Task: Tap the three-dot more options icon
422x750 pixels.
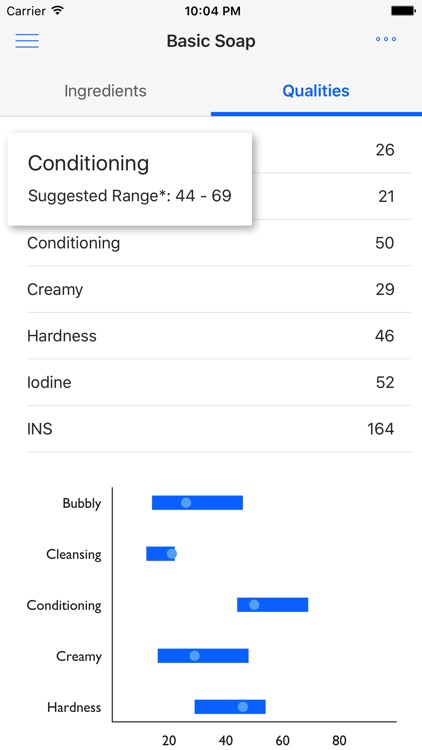Action: point(386,39)
